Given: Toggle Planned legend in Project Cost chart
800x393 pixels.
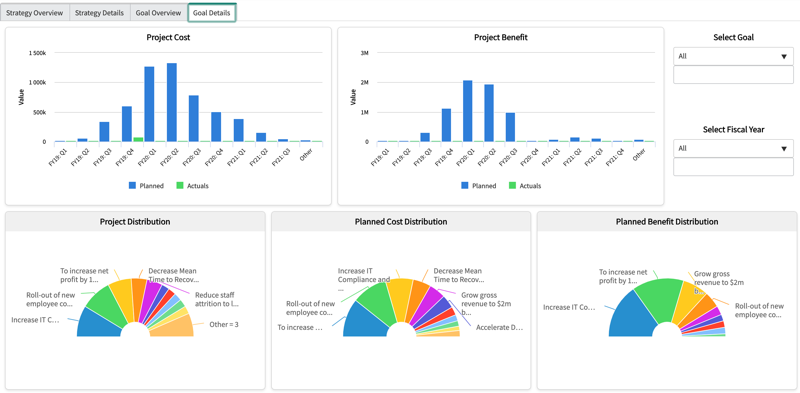Looking at the screenshot, I should tap(146, 186).
